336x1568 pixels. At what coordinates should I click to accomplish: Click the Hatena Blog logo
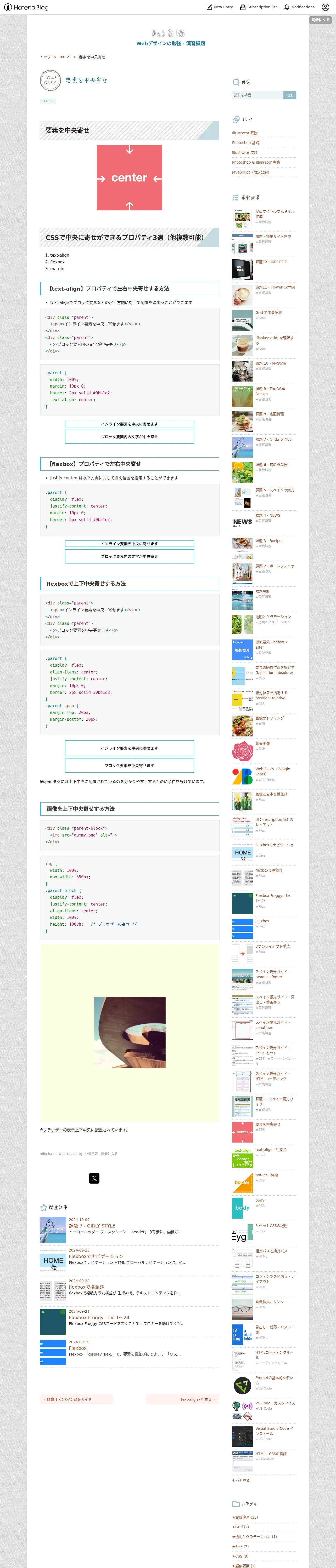click(x=26, y=7)
